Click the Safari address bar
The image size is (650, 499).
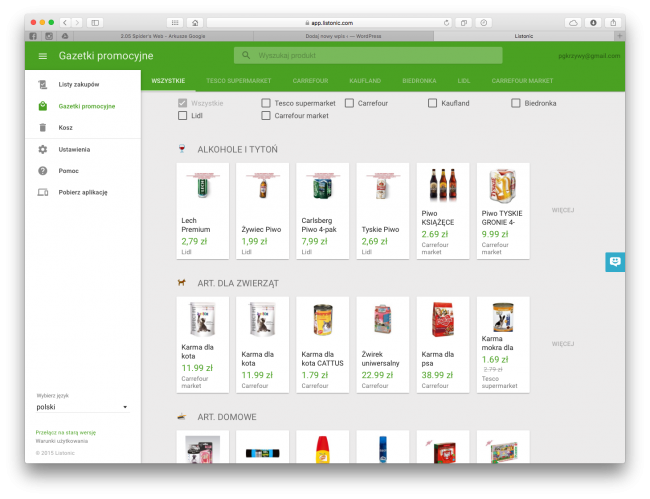pos(329,23)
